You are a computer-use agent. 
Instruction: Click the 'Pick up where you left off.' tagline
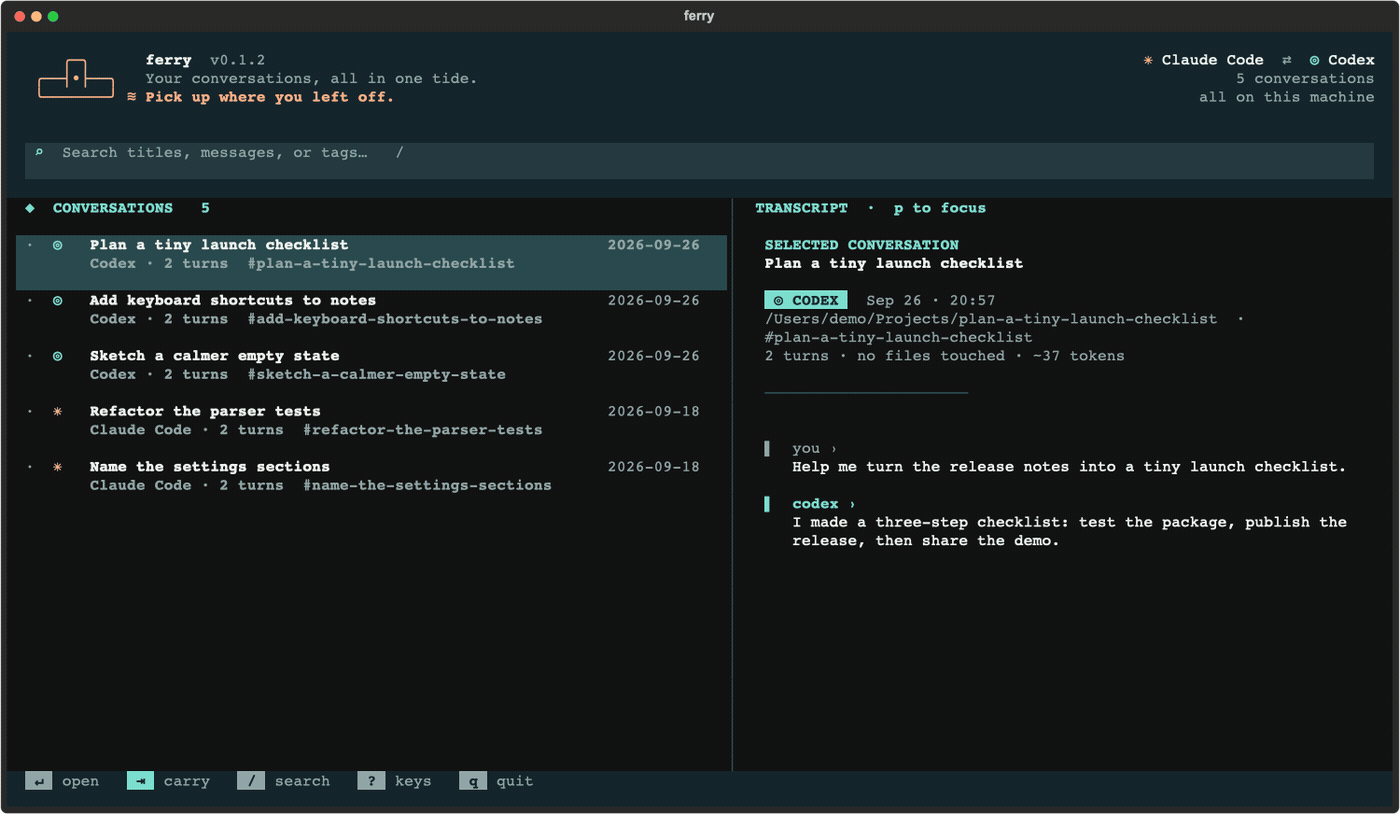click(270, 97)
